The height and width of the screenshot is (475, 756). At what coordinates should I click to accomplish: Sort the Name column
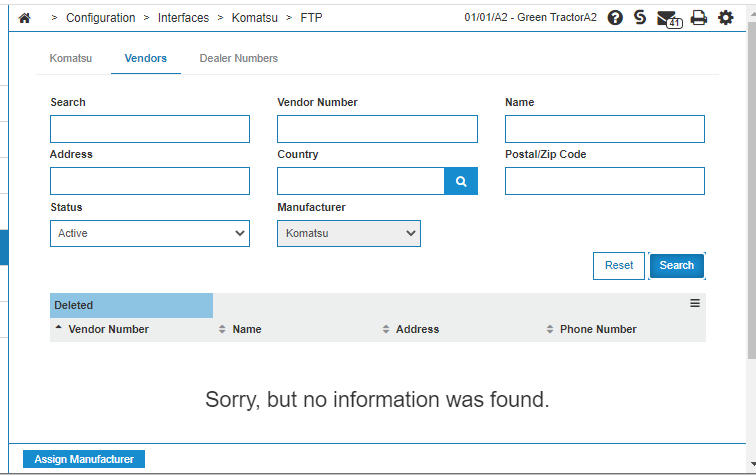(x=222, y=329)
